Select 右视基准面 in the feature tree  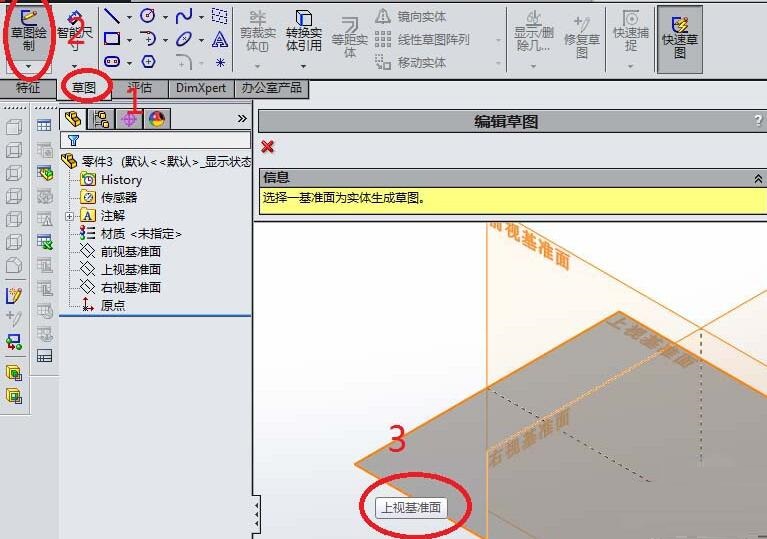point(121,288)
